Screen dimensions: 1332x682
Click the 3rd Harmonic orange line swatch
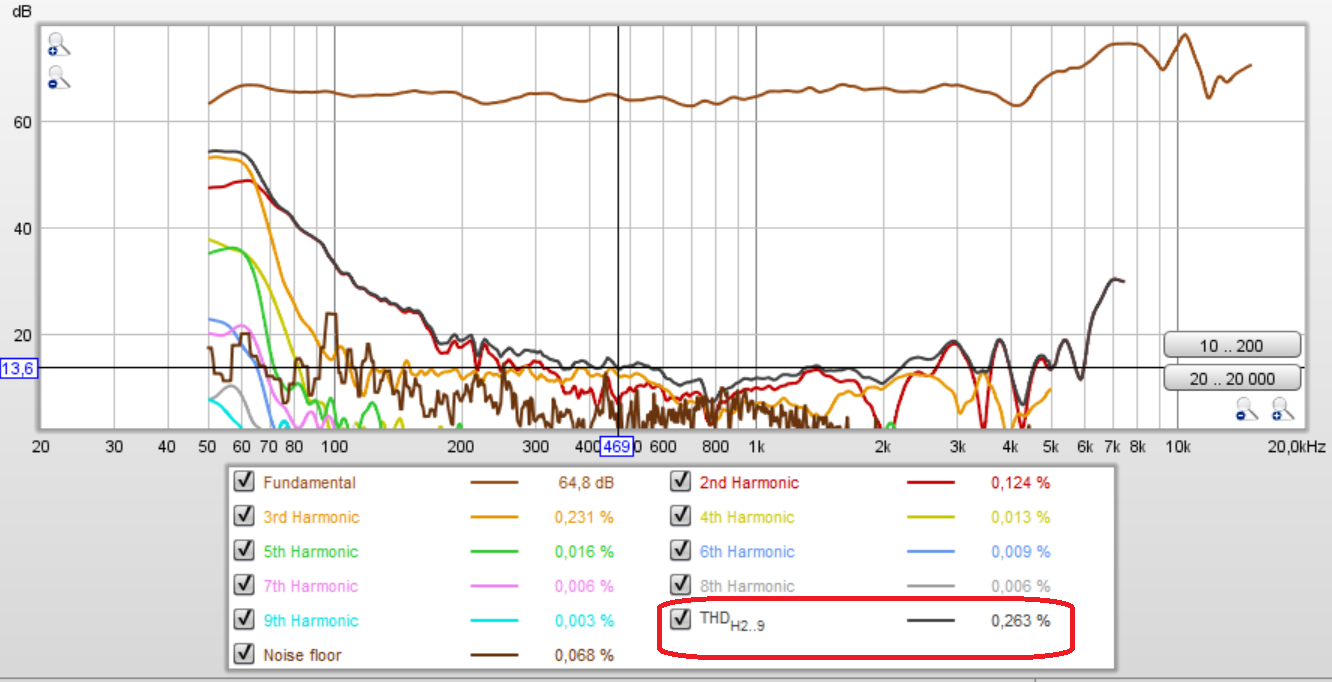click(494, 517)
